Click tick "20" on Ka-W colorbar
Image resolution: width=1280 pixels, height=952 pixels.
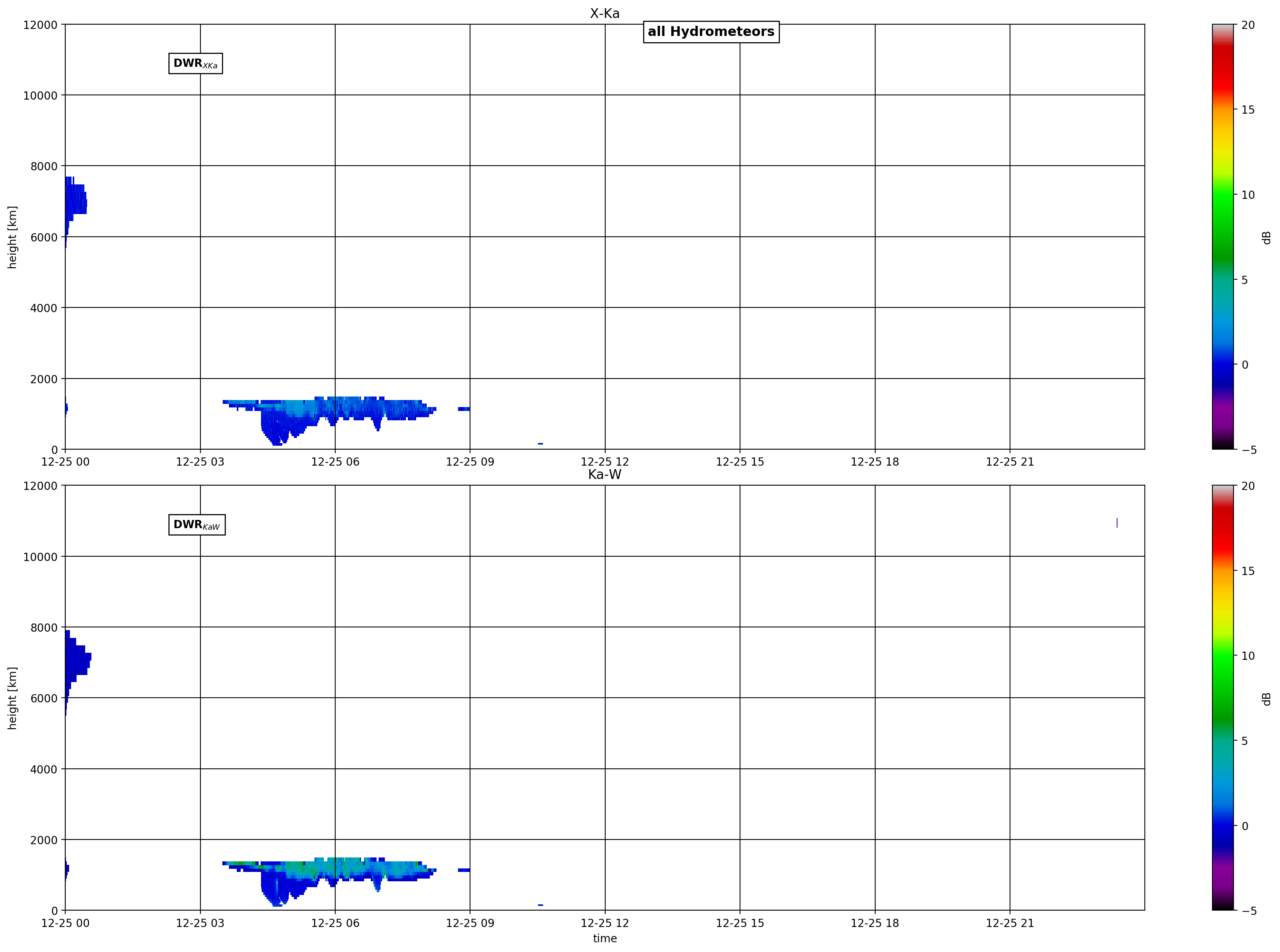point(1248,486)
